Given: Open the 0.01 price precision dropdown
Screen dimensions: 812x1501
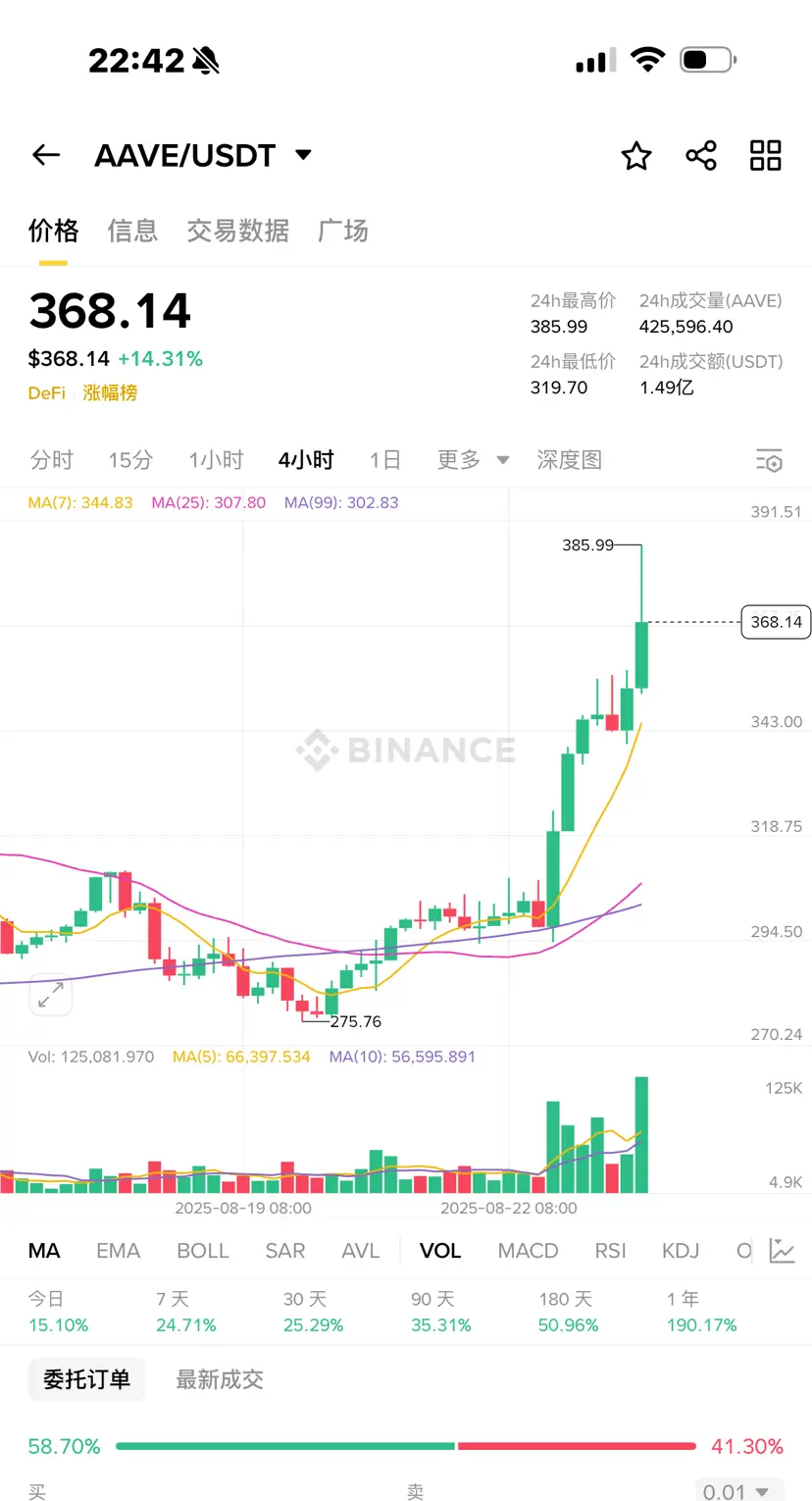Looking at the screenshot, I should (739, 1491).
